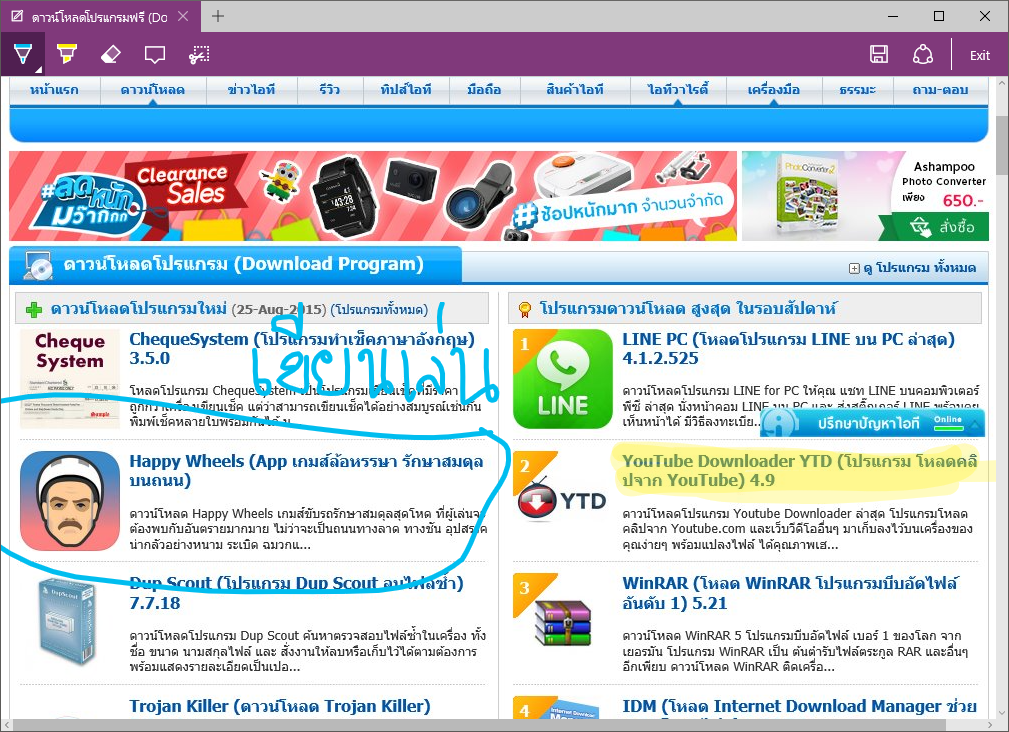
Task: Click the Cheque System thumbnail image
Action: click(69, 378)
